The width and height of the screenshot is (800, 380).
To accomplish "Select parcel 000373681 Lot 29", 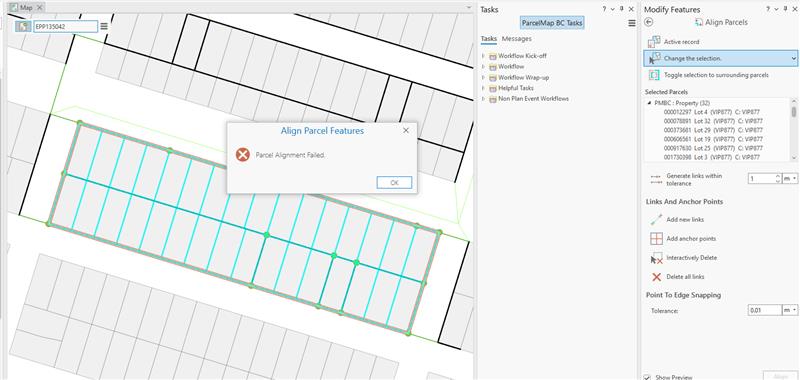I will pyautogui.click(x=714, y=130).
